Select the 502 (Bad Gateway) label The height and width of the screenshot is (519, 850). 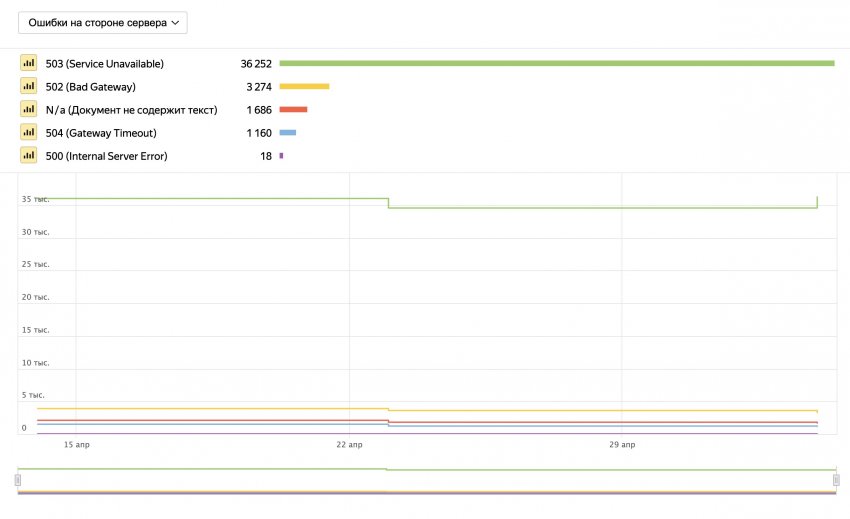point(92,87)
